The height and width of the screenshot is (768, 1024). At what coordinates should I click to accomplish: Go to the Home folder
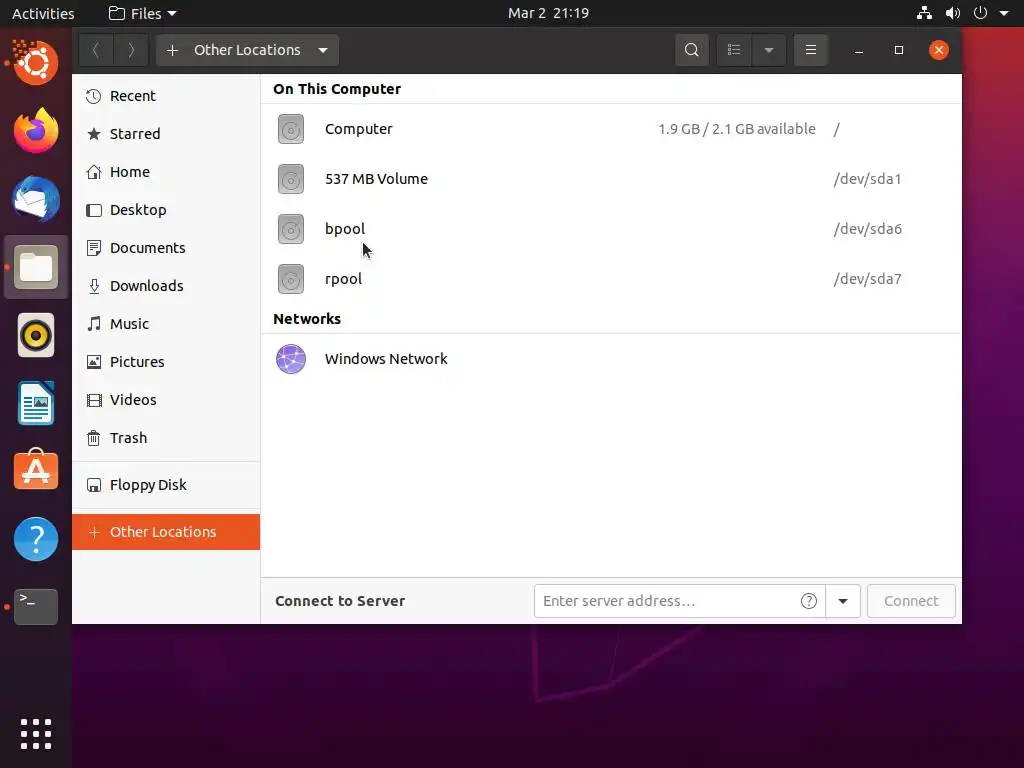pyautogui.click(x=166, y=172)
